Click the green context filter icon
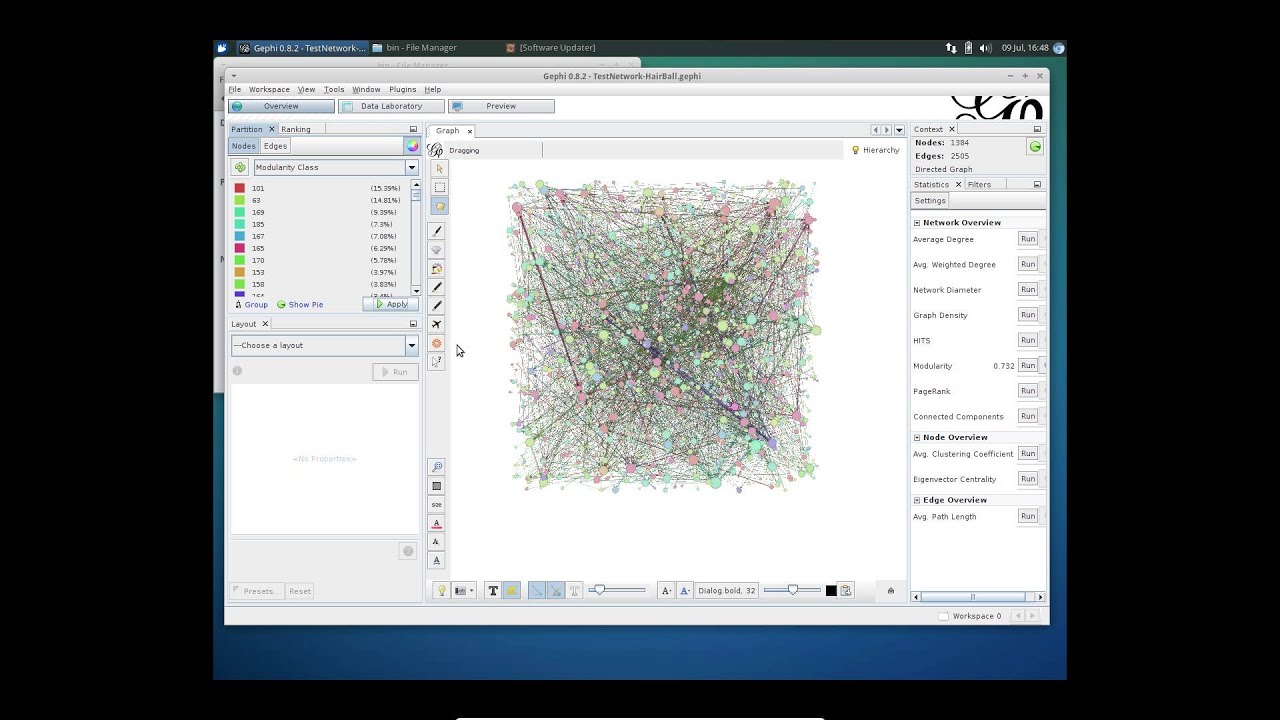This screenshot has width=1280, height=720. click(x=1035, y=147)
